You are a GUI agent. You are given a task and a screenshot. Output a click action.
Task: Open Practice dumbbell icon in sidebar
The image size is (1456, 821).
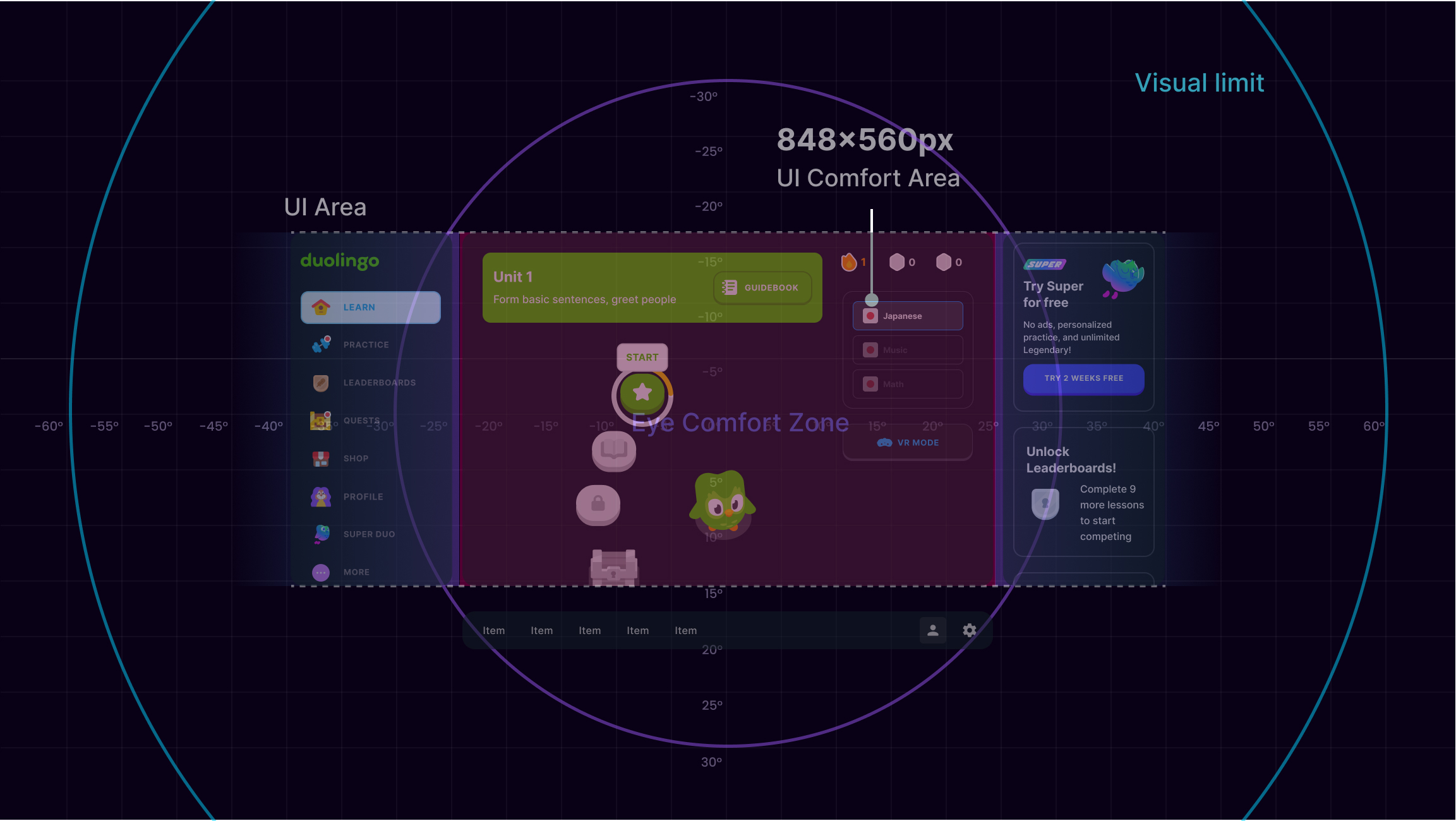point(321,345)
